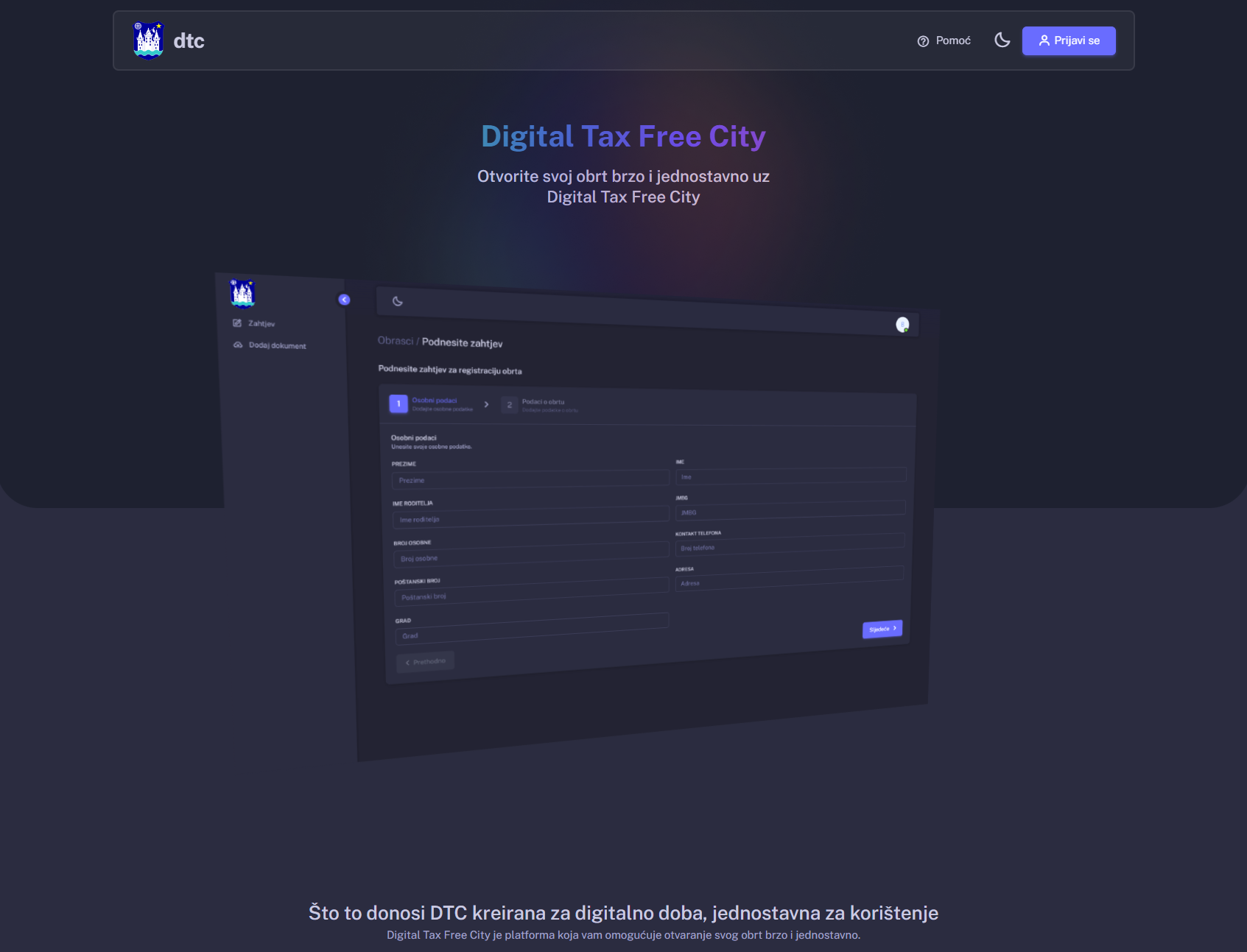Click the Obrasci breadcrumb
The image size is (1247, 952).
point(396,341)
